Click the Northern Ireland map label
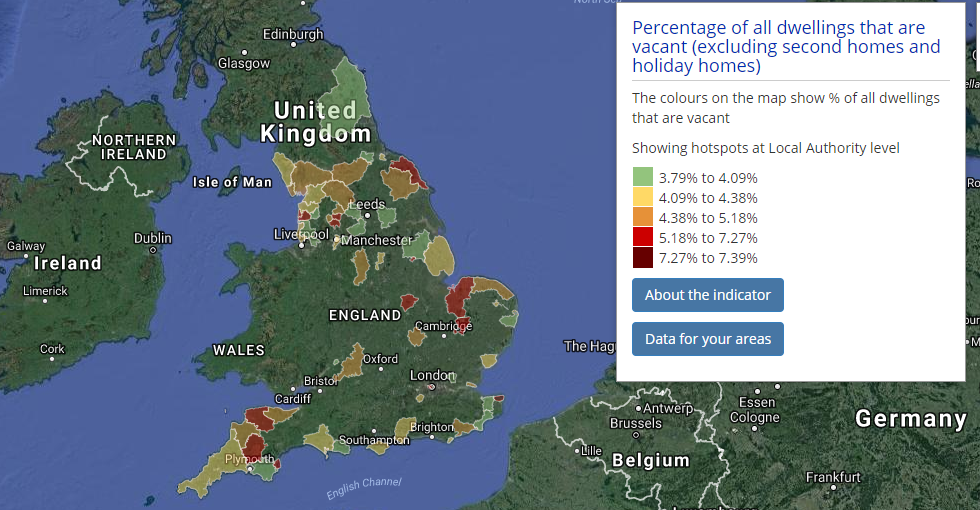Viewport: 980px width, 510px height. tap(134, 147)
